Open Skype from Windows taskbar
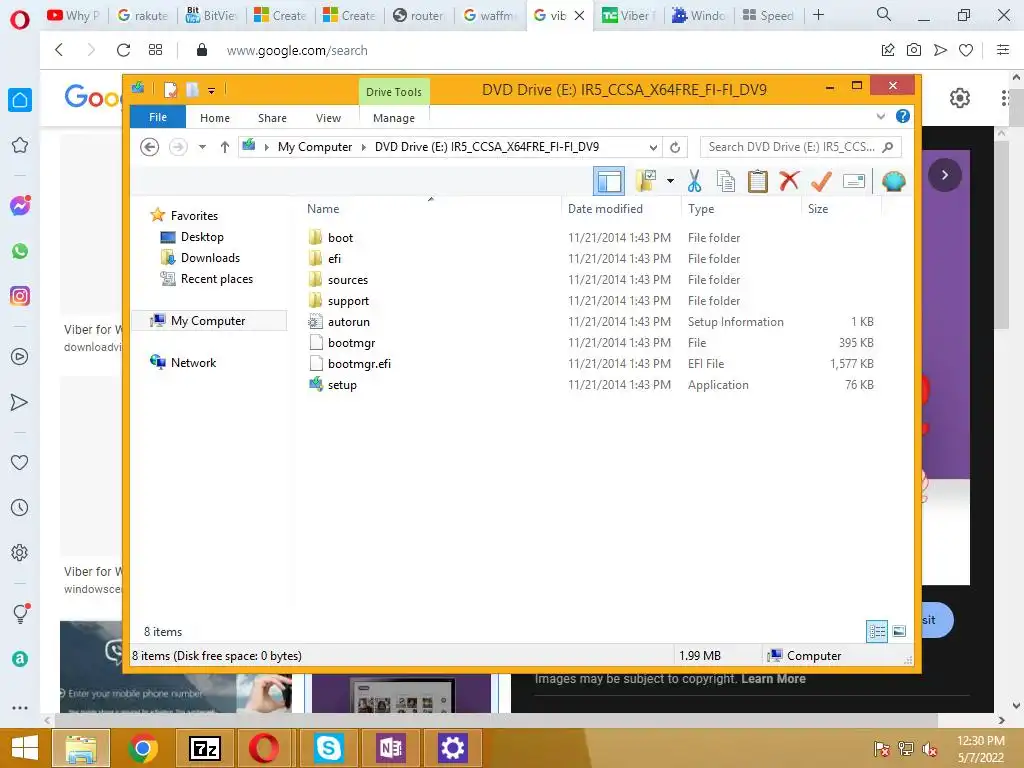Image resolution: width=1024 pixels, height=768 pixels. (x=328, y=748)
